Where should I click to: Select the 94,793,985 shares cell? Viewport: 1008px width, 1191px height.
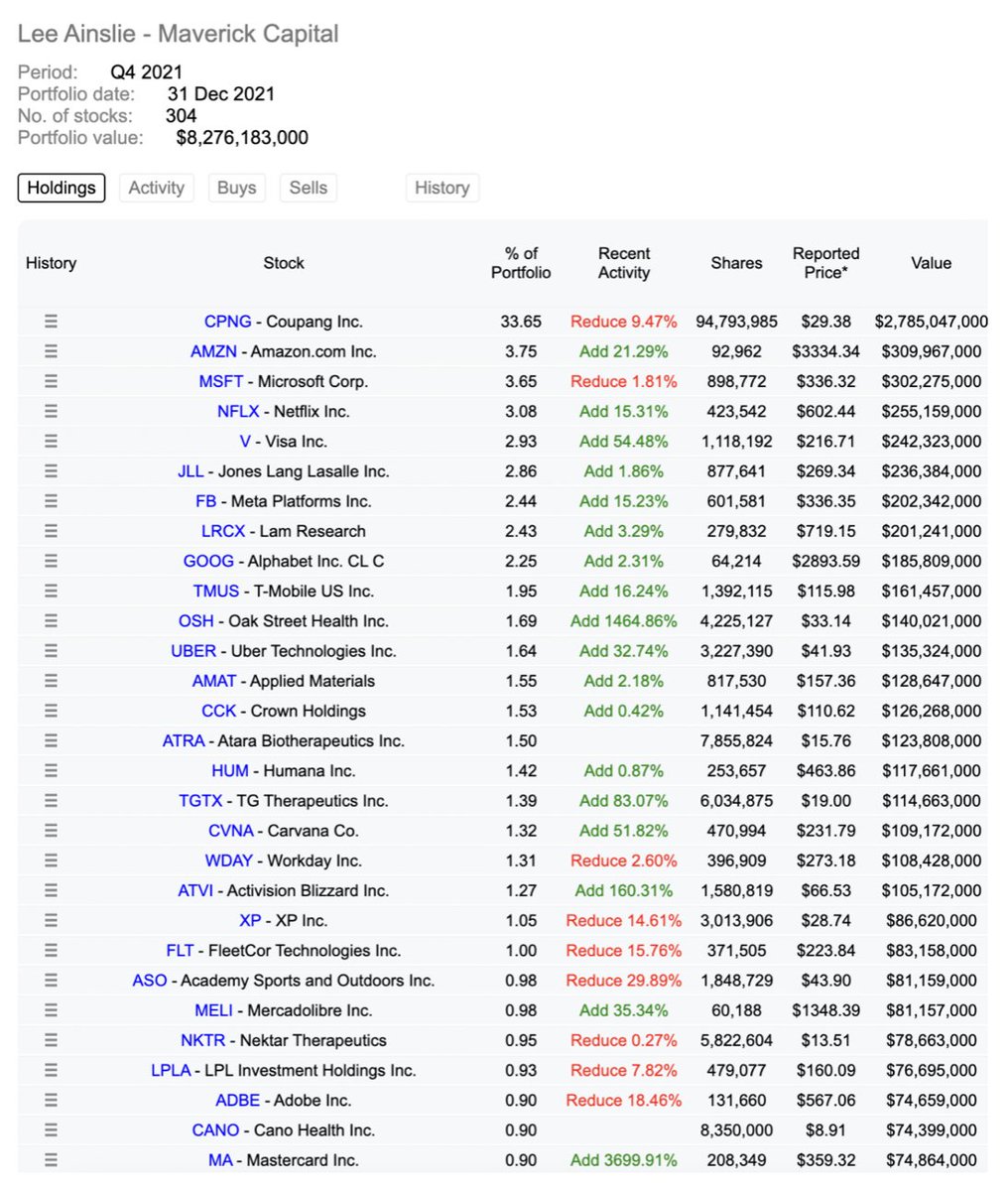pyautogui.click(x=736, y=322)
